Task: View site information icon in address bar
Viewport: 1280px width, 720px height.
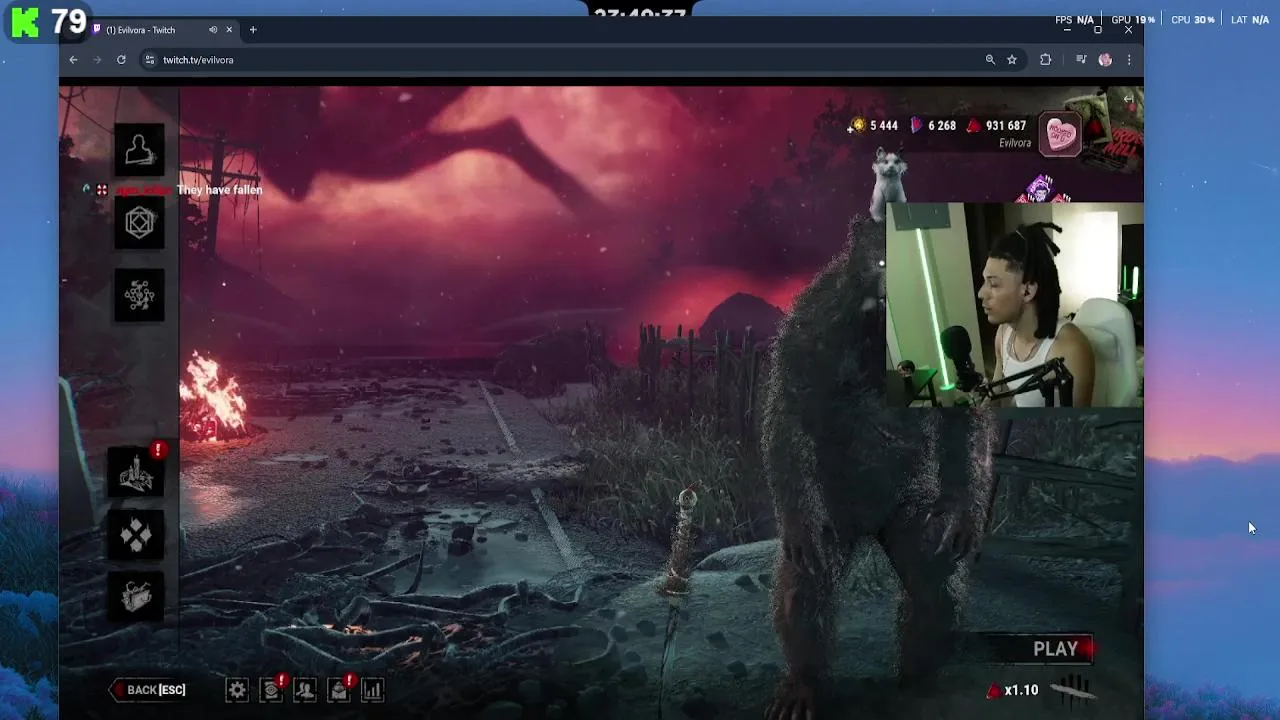Action: coord(150,60)
